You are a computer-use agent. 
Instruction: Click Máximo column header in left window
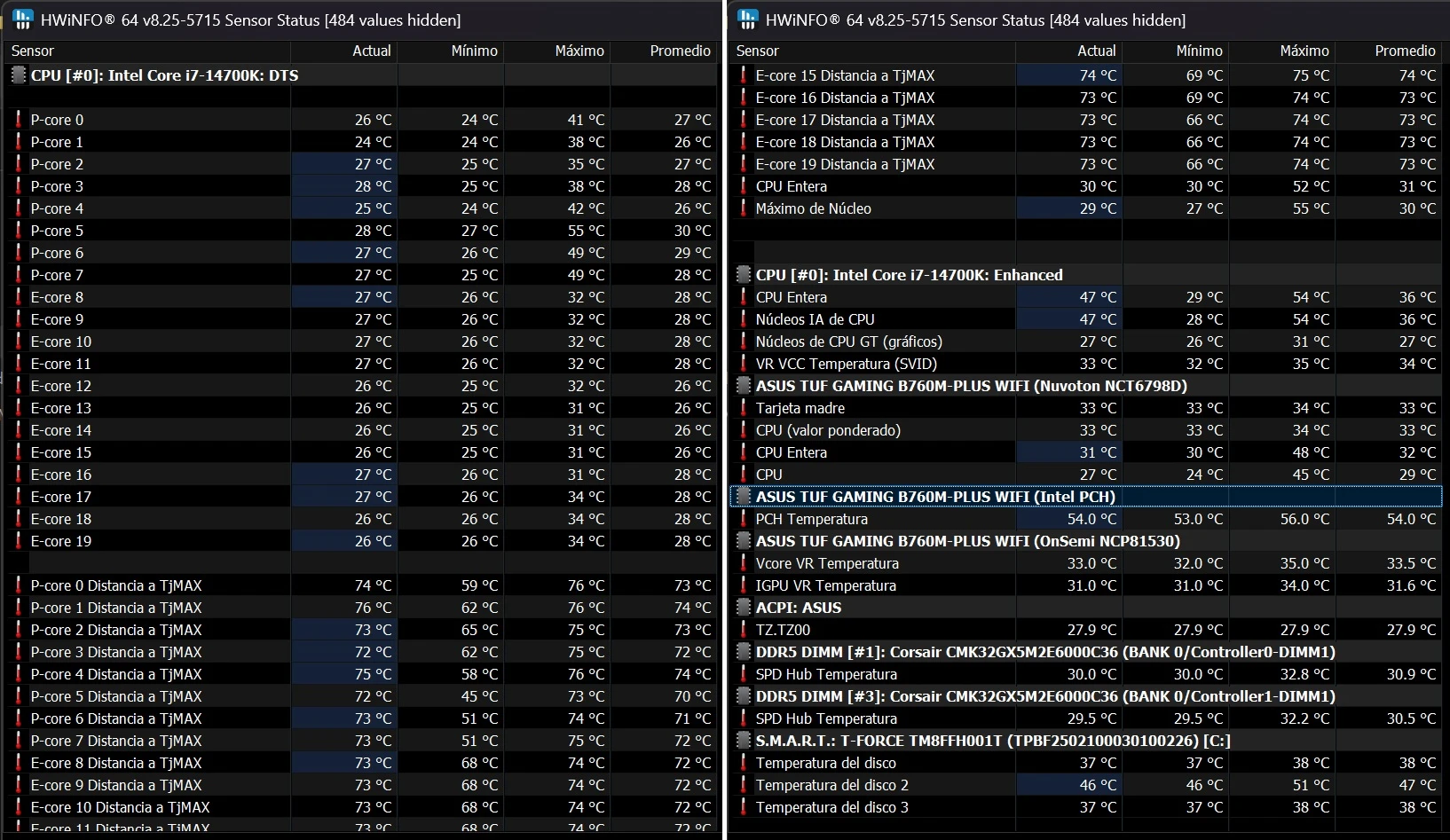pos(557,51)
